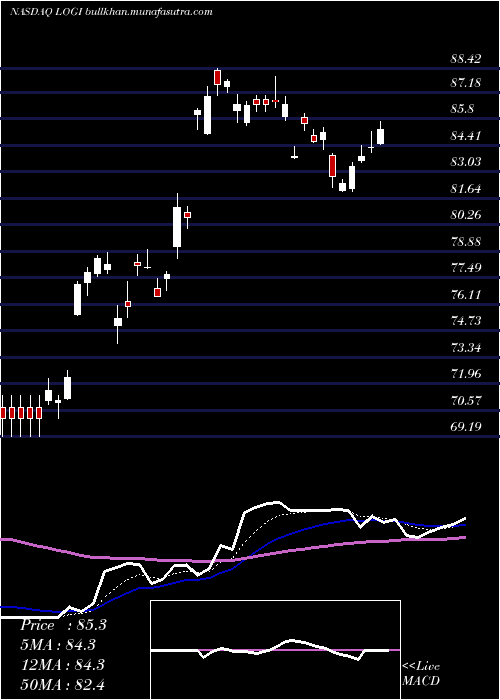The height and width of the screenshot is (700, 500).
Task: Click the 69.19 price axis label
Action: pyautogui.click(x=466, y=427)
